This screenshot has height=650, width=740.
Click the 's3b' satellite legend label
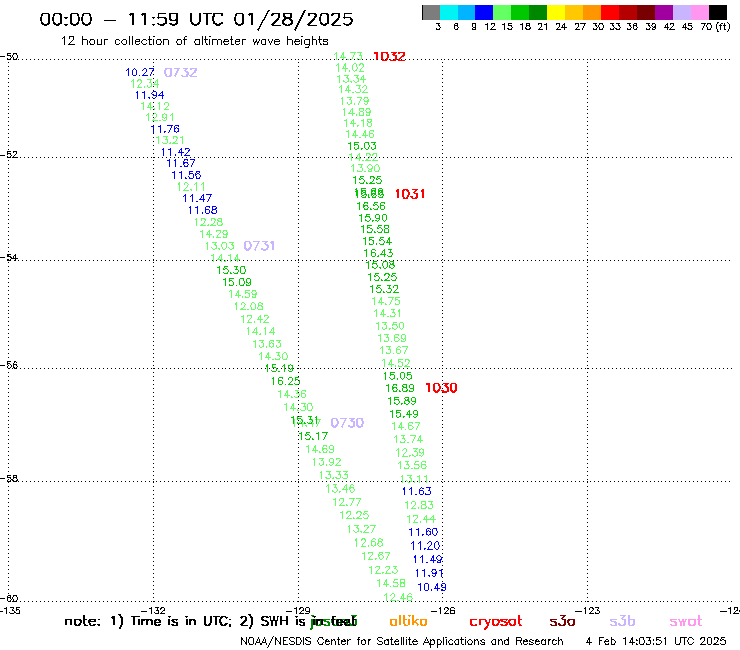click(622, 621)
